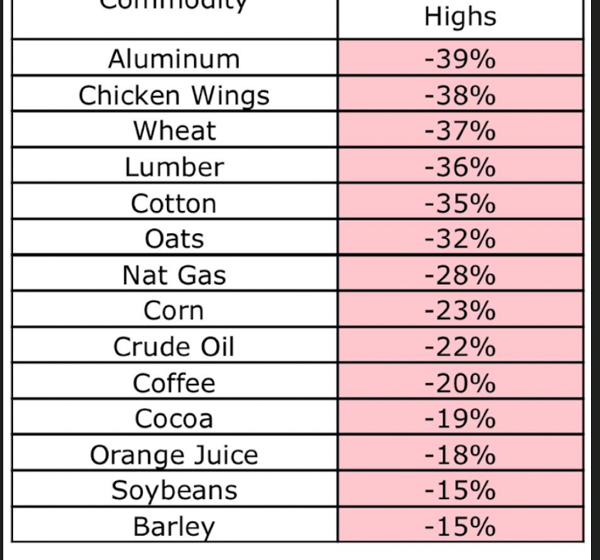Select the Chicken Wings row label
Viewport: 600px width, 560px height.
[x=174, y=95]
